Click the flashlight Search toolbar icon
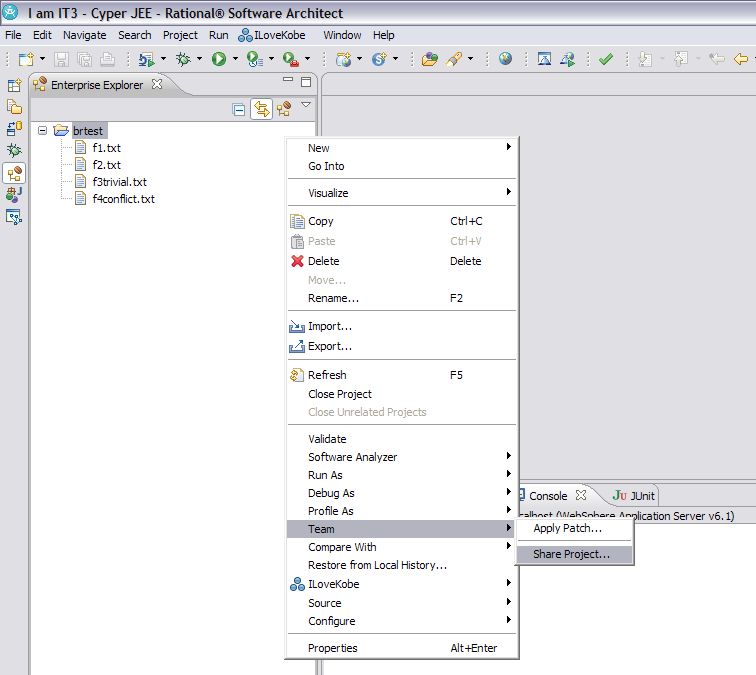 pos(454,59)
